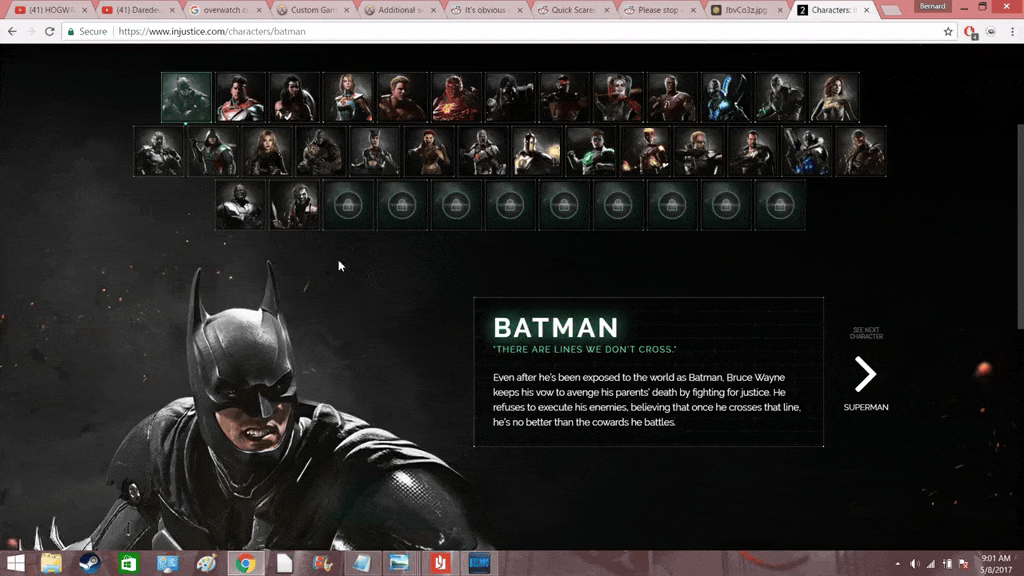Switch to the HOGWARTS YouTube tab
The height and width of the screenshot is (576, 1024).
(x=45, y=10)
